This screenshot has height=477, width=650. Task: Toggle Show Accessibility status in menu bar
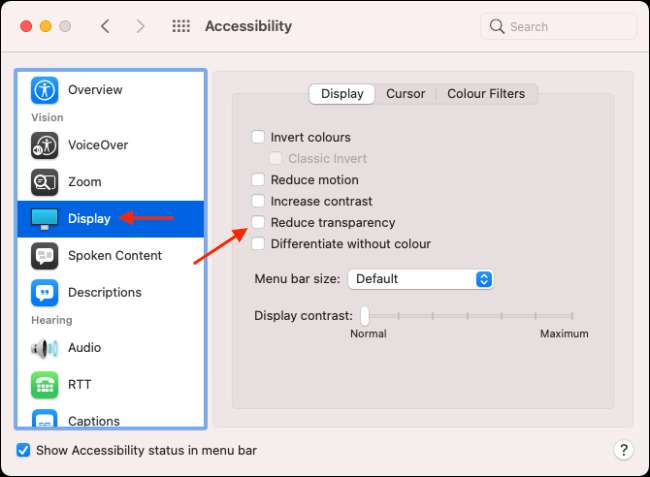click(24, 450)
